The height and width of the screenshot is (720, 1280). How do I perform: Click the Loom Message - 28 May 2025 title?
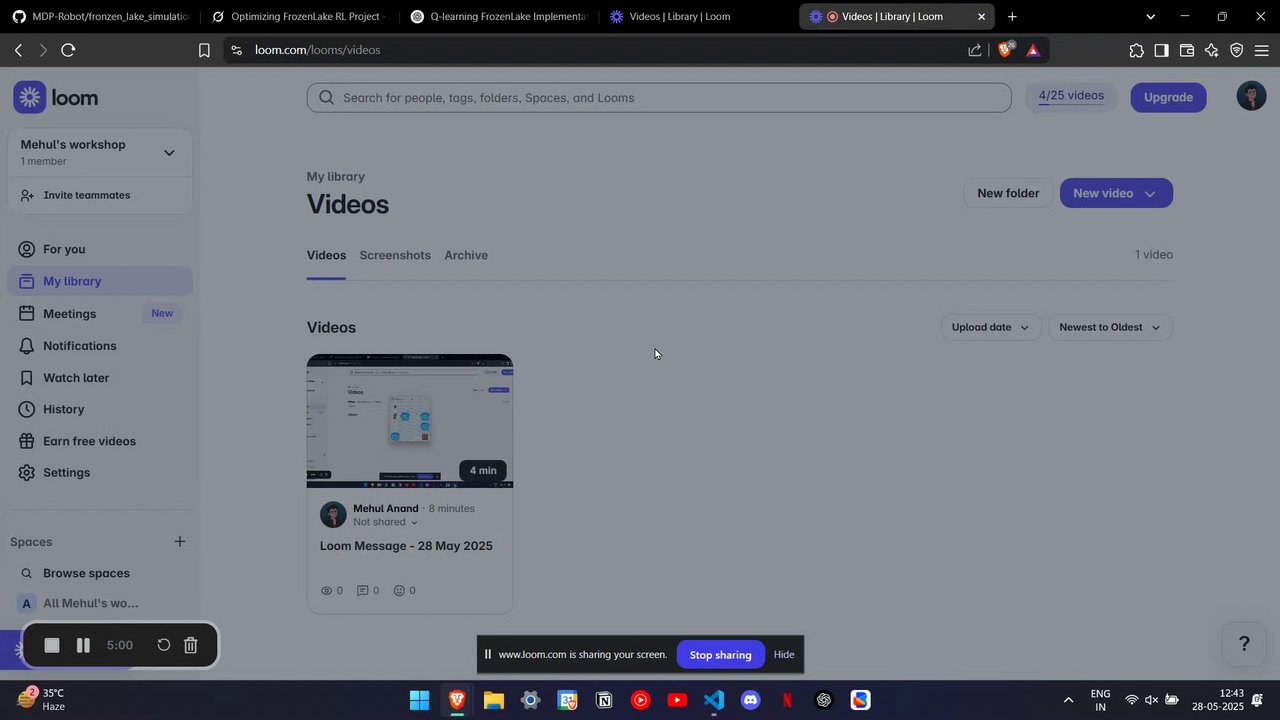(x=406, y=546)
